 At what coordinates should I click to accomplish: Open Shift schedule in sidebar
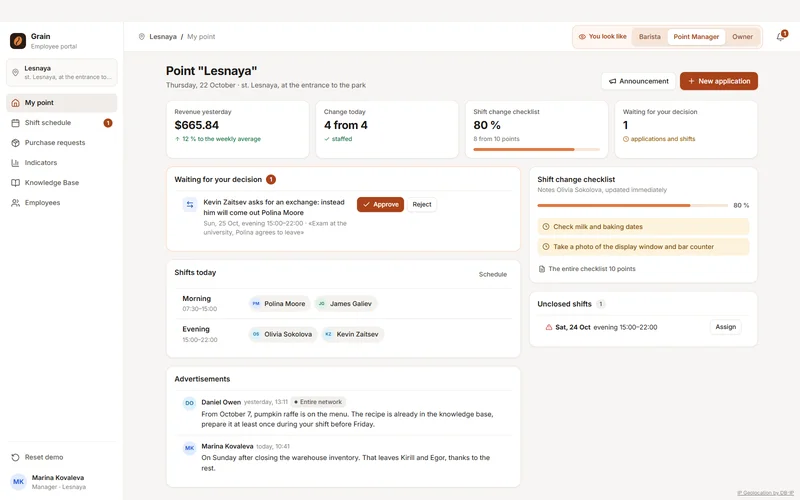tap(62, 123)
